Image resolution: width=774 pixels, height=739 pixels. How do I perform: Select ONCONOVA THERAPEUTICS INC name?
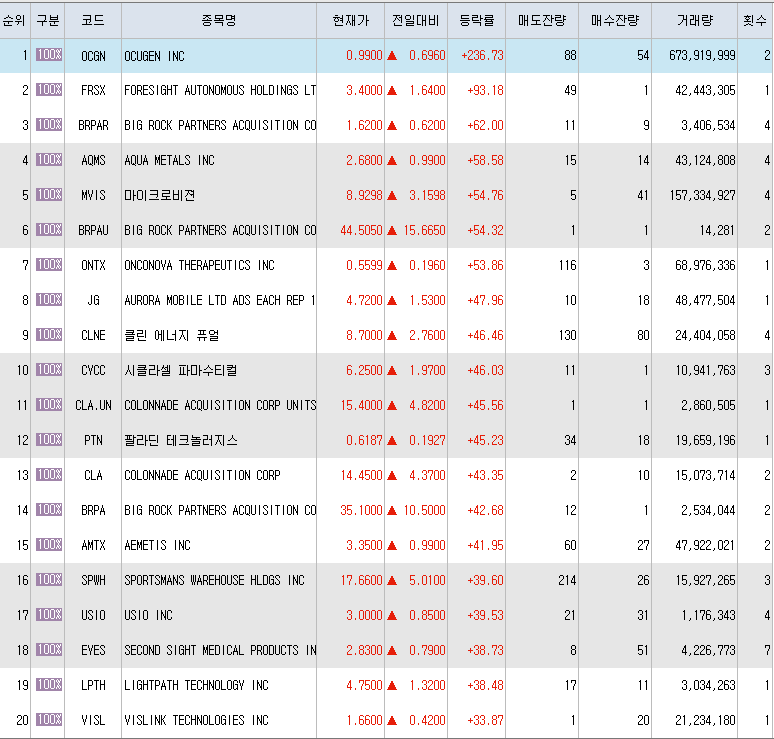click(199, 266)
